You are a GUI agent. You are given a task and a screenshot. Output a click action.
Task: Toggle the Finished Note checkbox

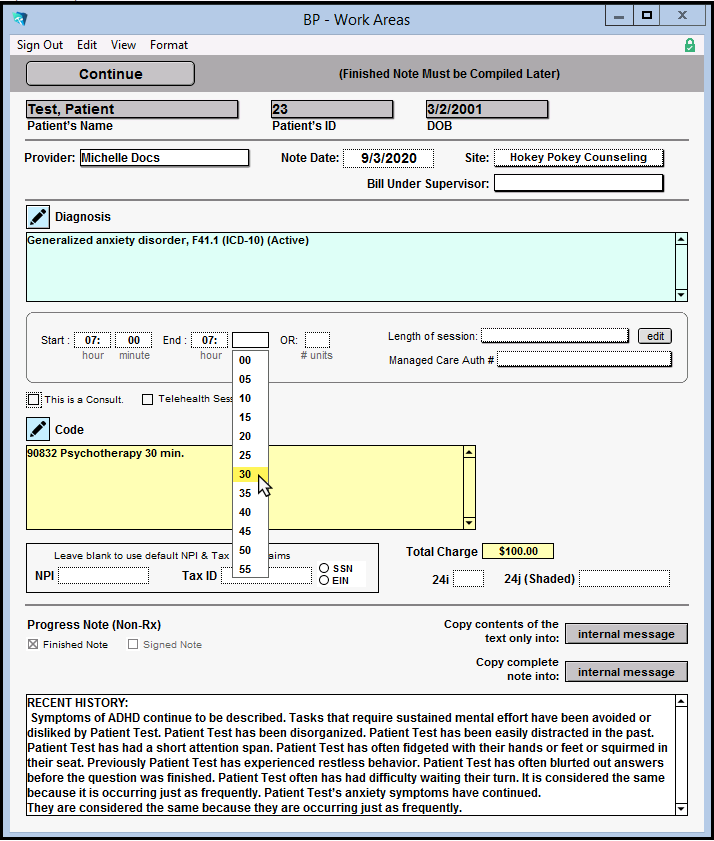(x=34, y=645)
